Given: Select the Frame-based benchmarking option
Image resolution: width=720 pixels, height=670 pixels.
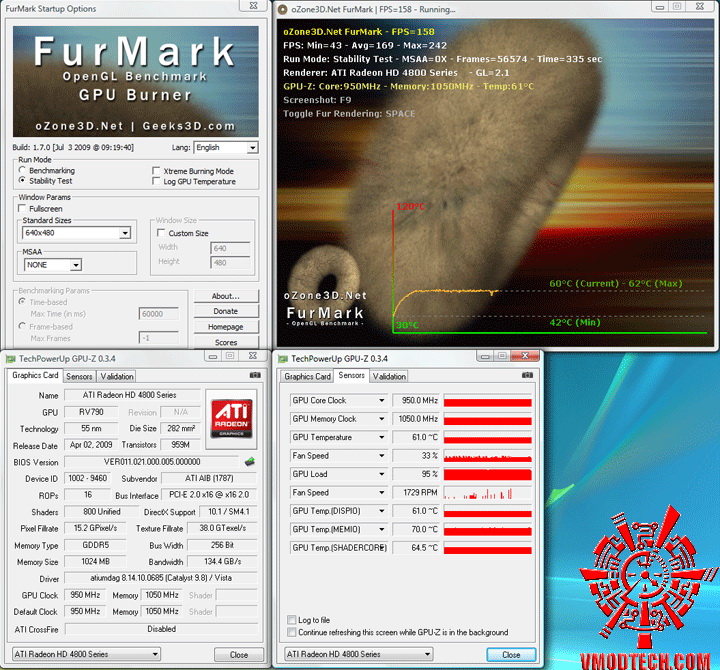Looking at the screenshot, I should click(x=22, y=326).
